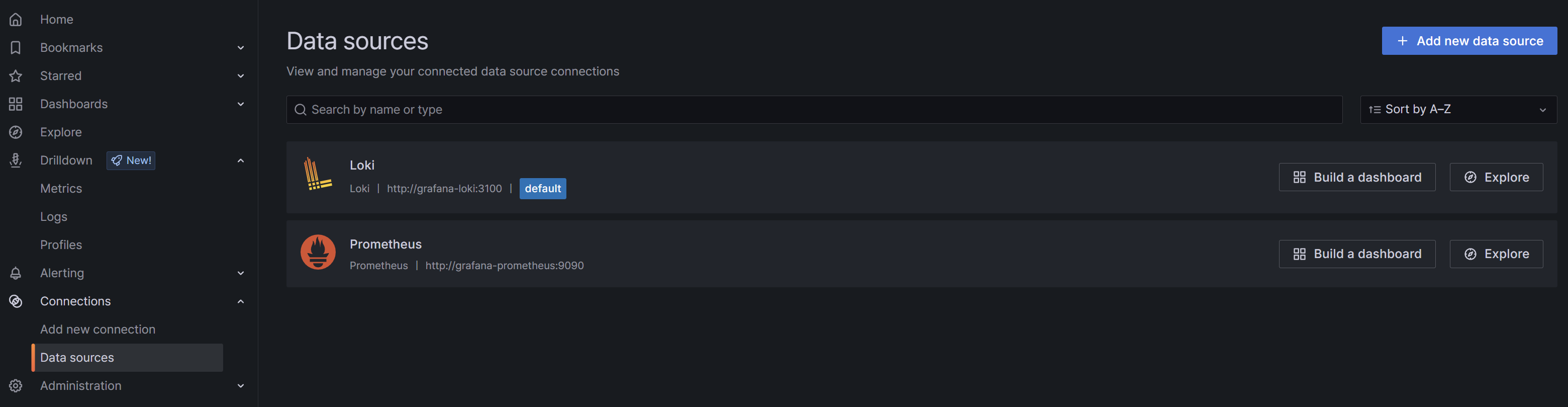Click the Loki data source logo
The image size is (1568, 407).
(318, 174)
